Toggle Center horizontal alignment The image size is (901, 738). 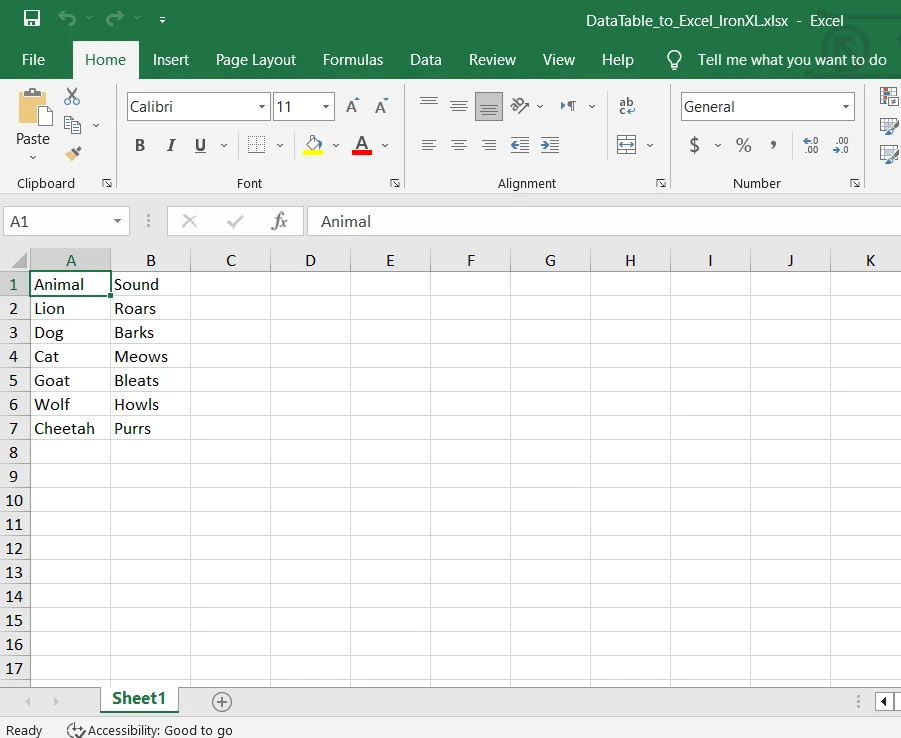458,146
